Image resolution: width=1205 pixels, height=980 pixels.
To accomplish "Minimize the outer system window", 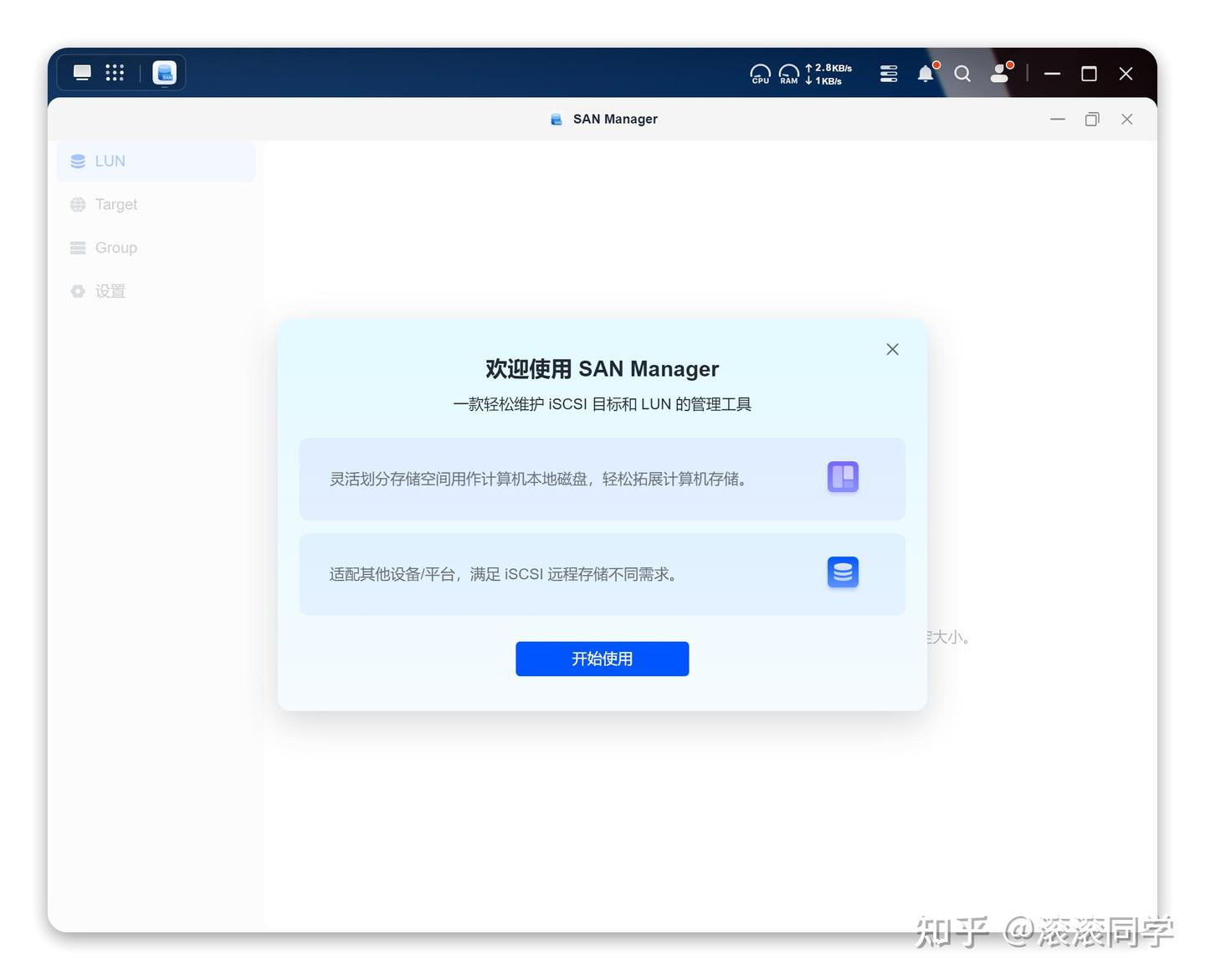I will 1053,74.
